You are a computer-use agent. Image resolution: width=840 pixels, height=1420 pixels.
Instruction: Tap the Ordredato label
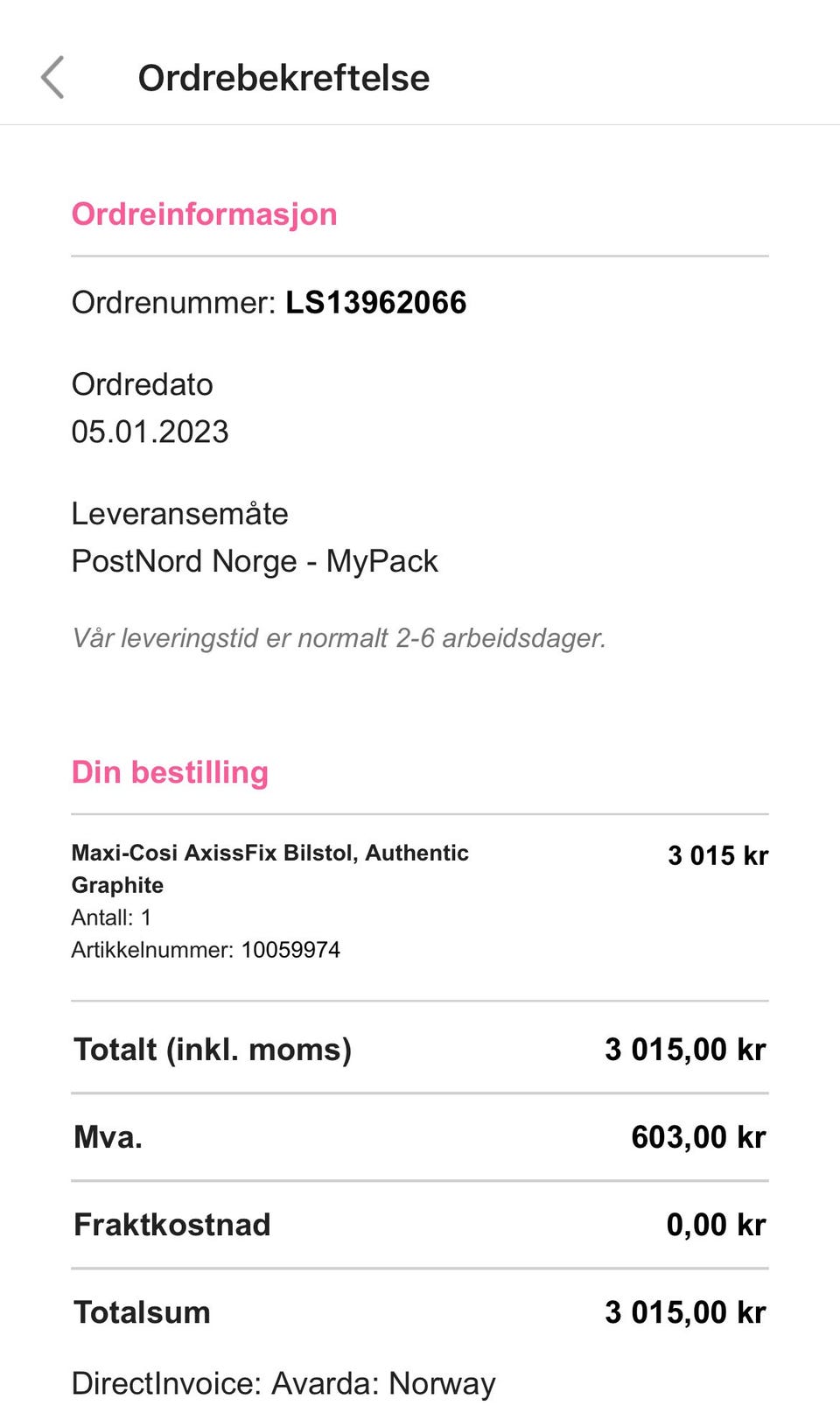click(x=142, y=384)
